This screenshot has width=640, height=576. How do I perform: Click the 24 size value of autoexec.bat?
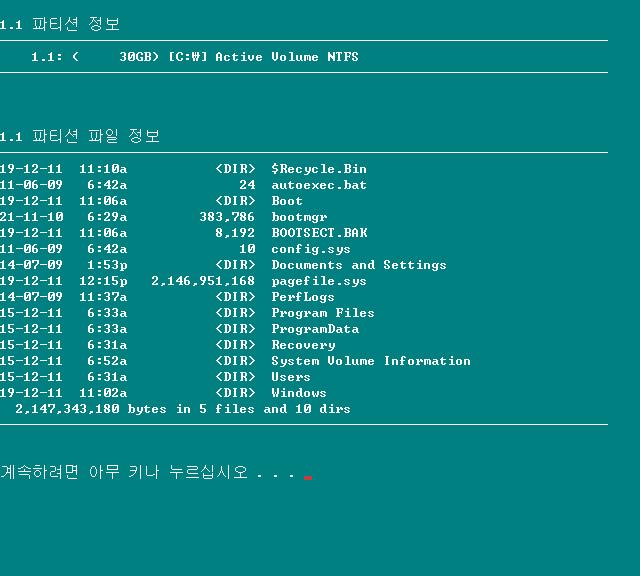247,185
